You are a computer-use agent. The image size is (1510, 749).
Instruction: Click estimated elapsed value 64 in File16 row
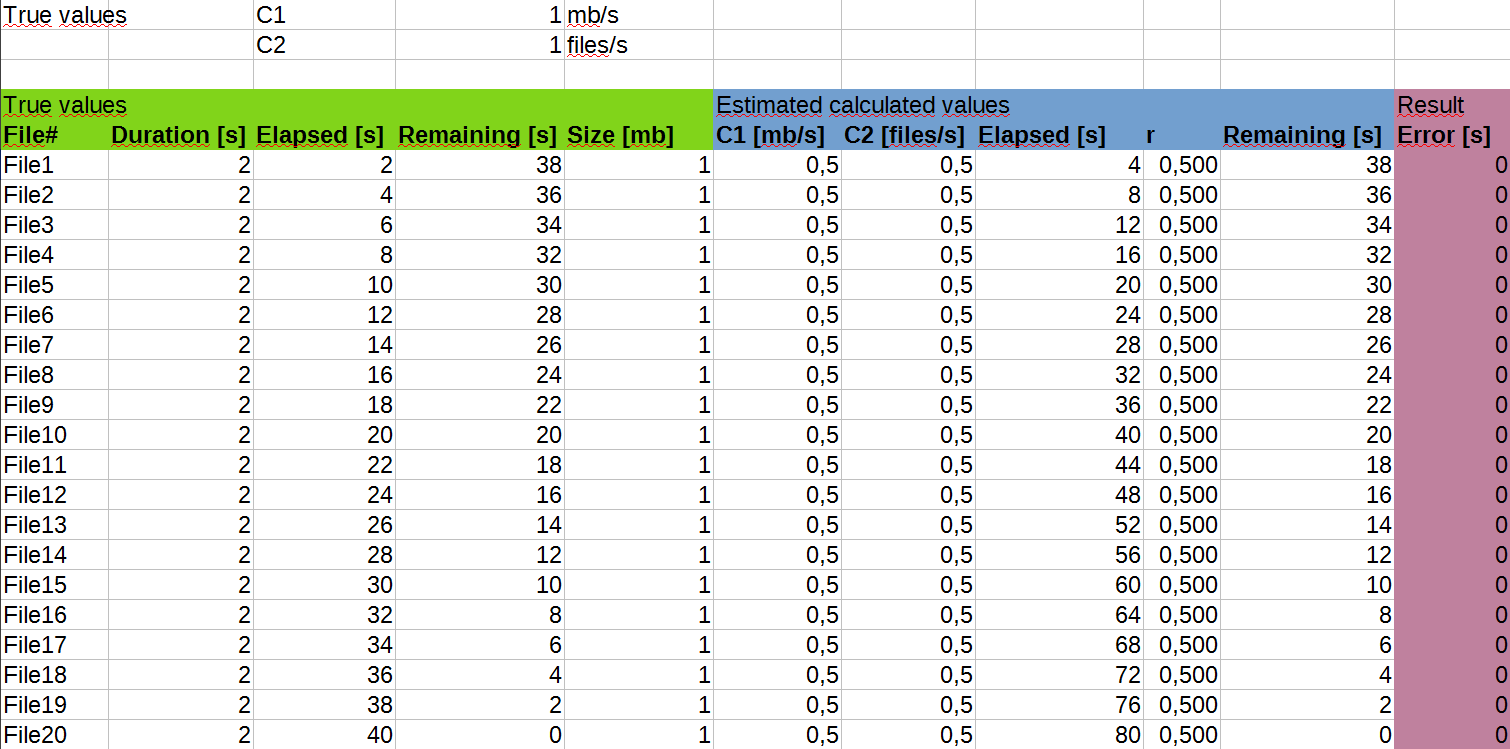tap(1059, 615)
